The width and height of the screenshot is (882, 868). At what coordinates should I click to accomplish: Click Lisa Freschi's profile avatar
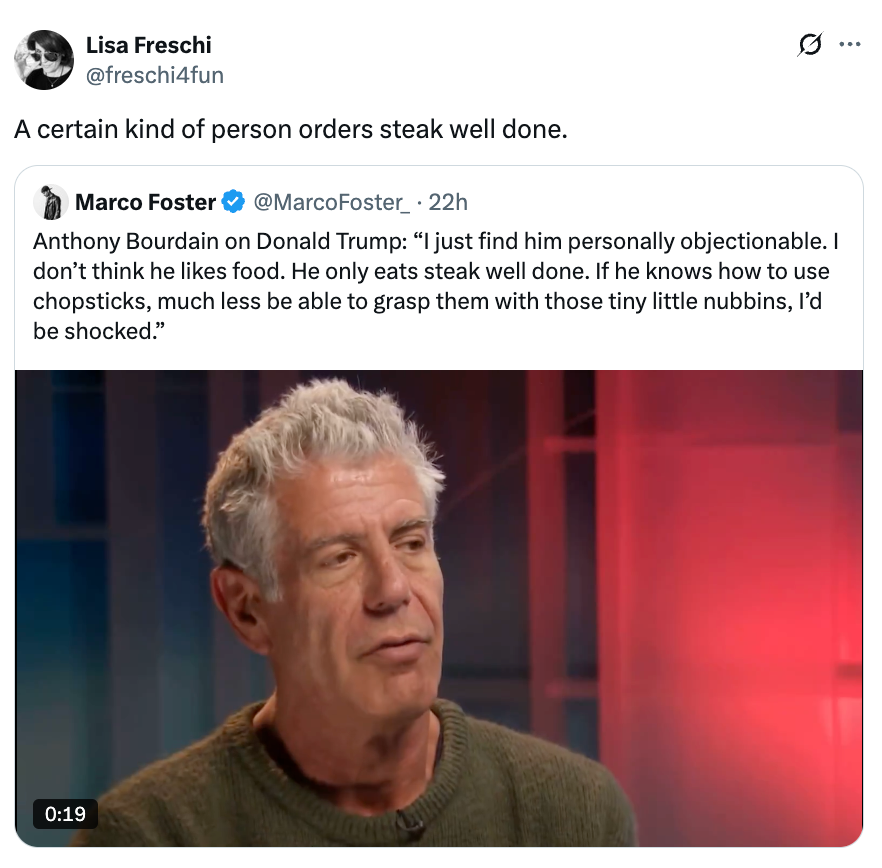(x=44, y=60)
